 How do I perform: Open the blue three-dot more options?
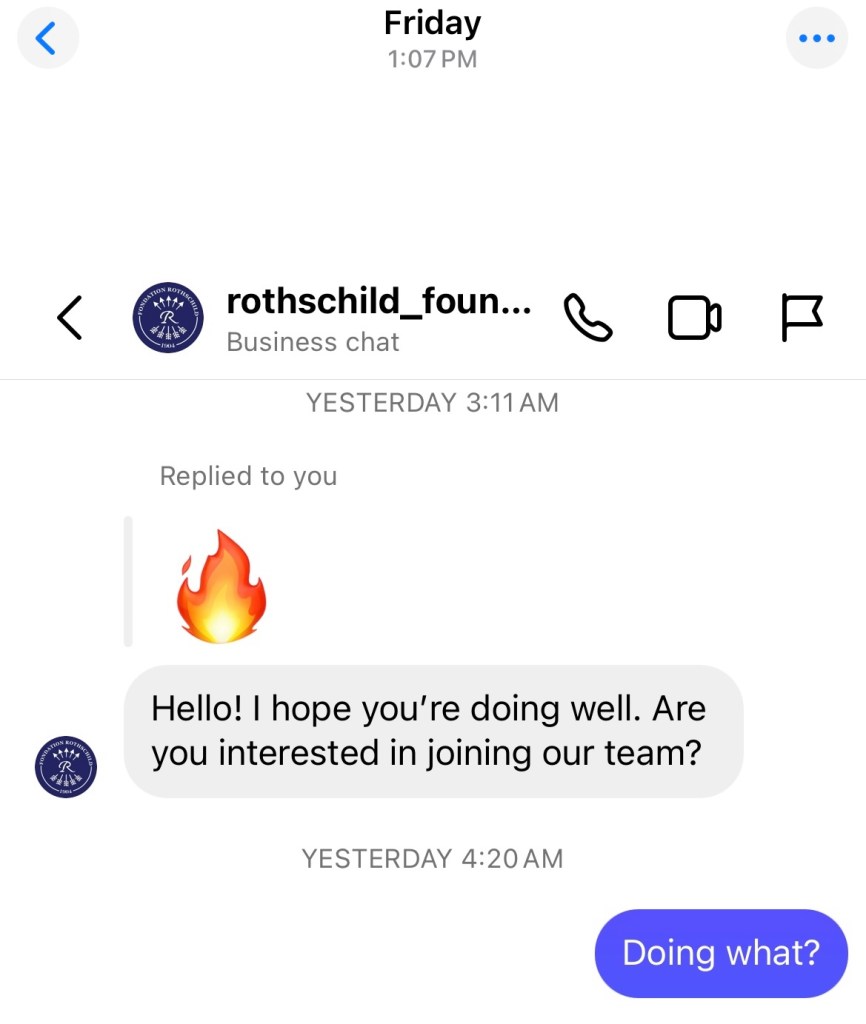coord(816,38)
